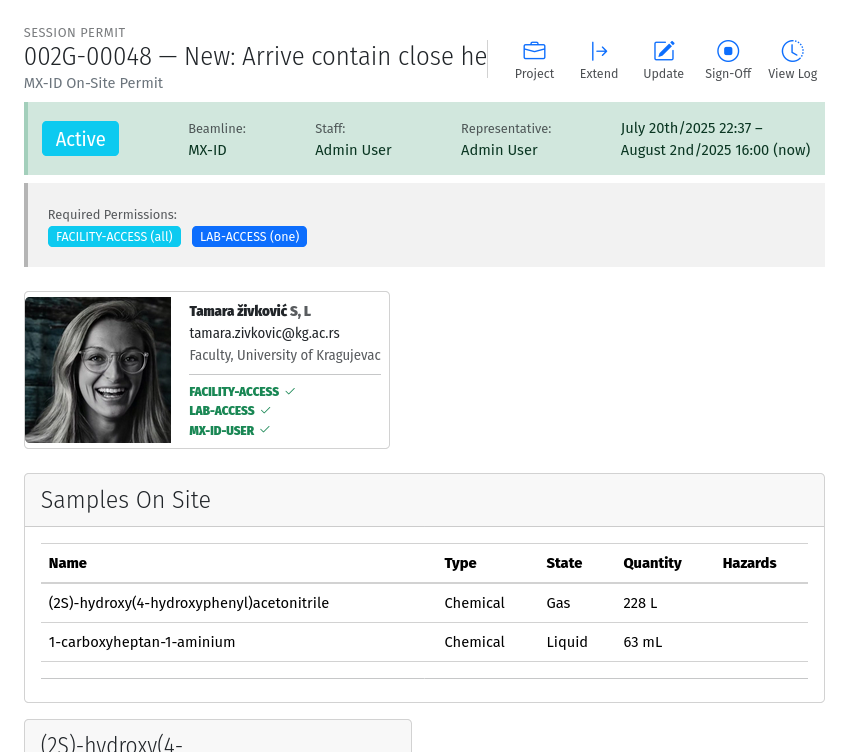
Task: Click the partially visible (2S)-hydroxy(4- card heading
Action: click(112, 742)
